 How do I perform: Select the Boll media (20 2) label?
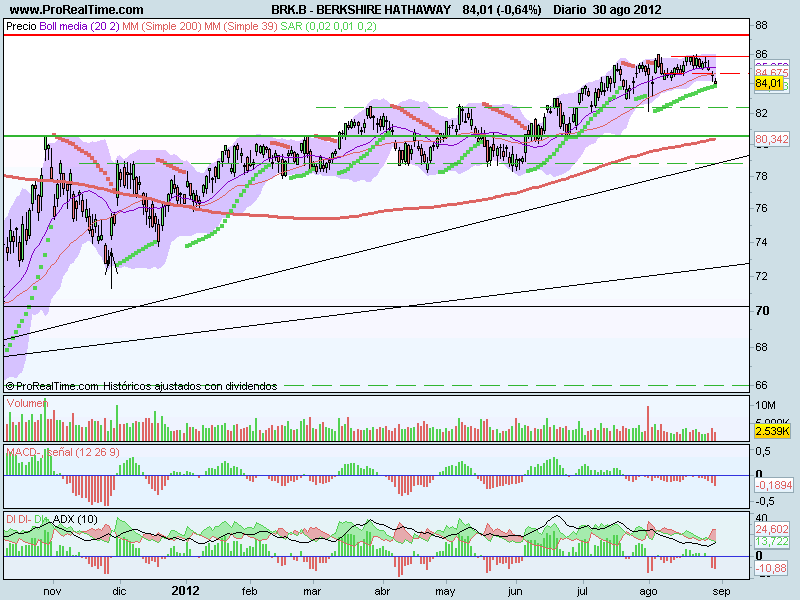pos(79,26)
